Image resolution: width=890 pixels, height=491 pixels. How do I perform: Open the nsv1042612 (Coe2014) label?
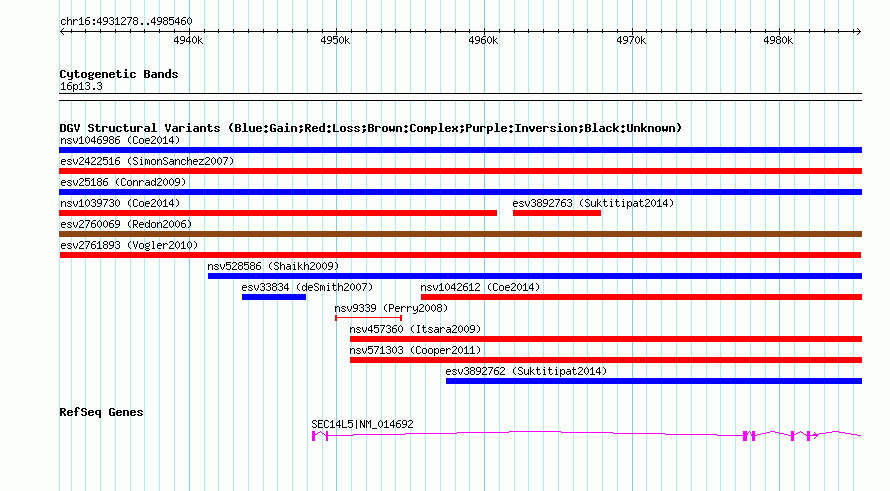tap(480, 287)
